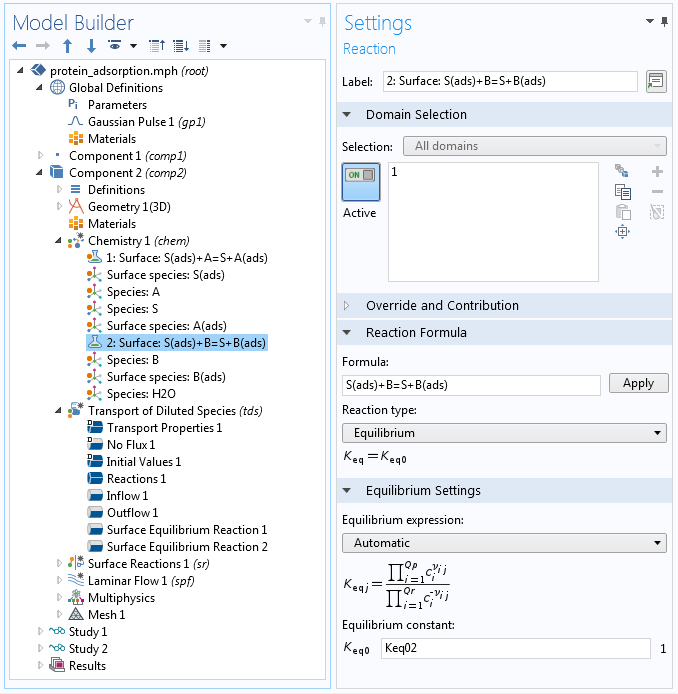Select the Multiphysics node
This screenshot has width=678, height=694.
(121, 598)
